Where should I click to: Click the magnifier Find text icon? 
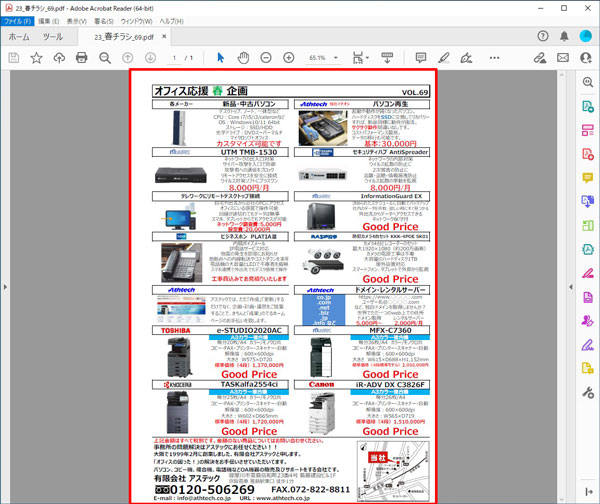[x=104, y=58]
